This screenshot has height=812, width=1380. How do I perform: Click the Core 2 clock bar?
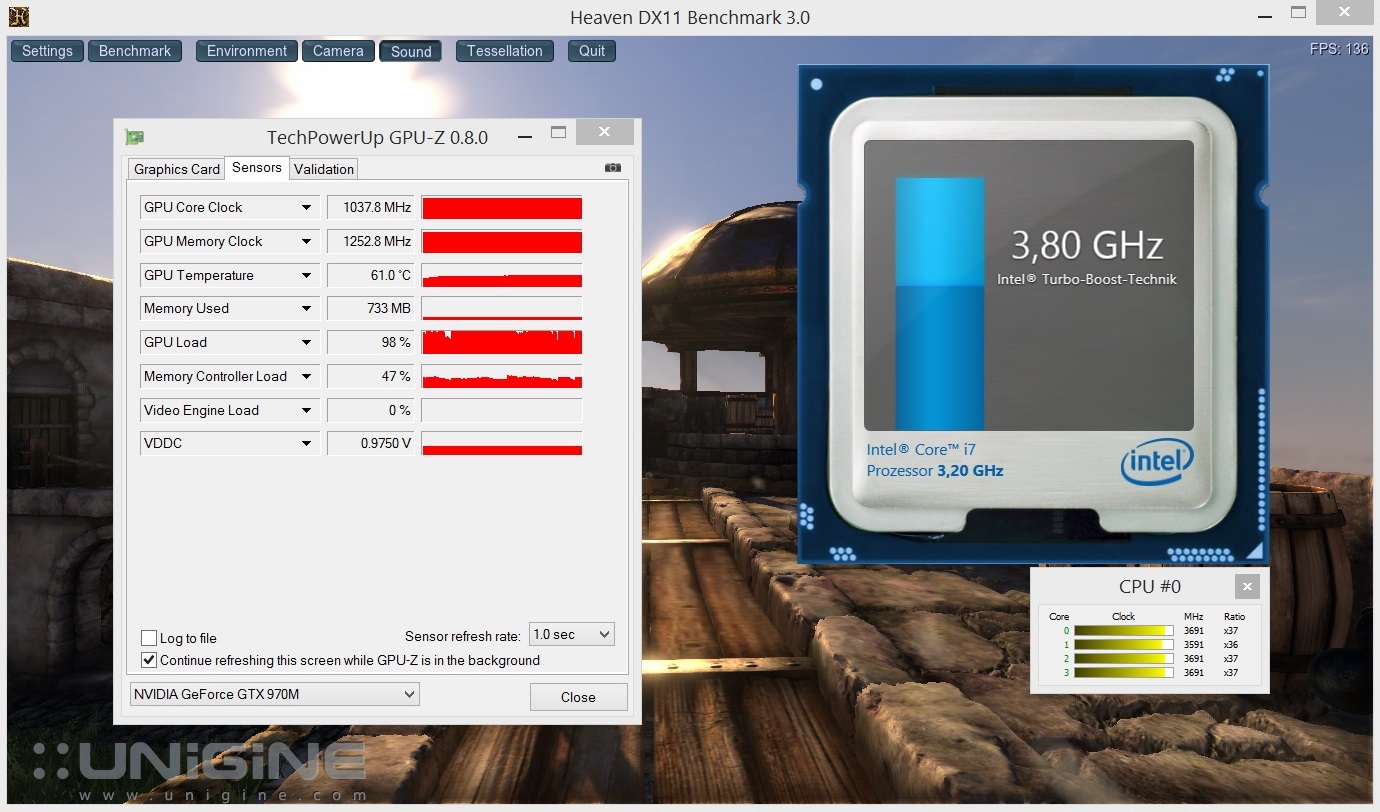[1123, 659]
